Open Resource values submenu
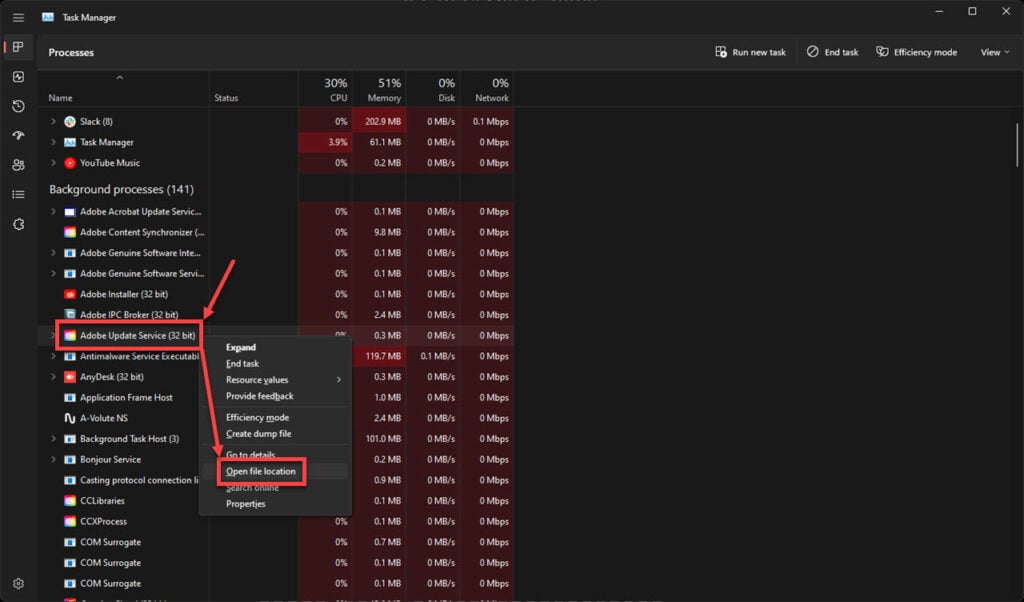This screenshot has width=1024, height=602. (276, 380)
